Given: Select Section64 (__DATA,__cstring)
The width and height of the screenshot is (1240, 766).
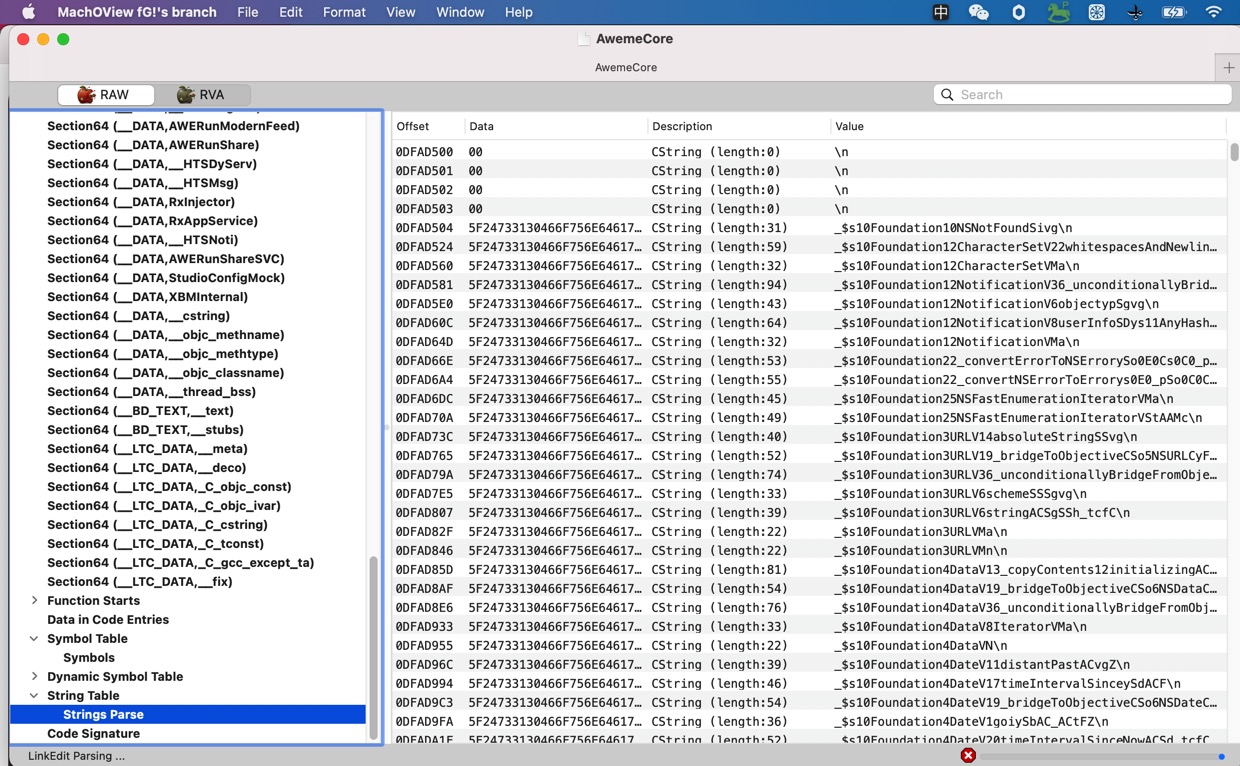Looking at the screenshot, I should click(138, 316).
